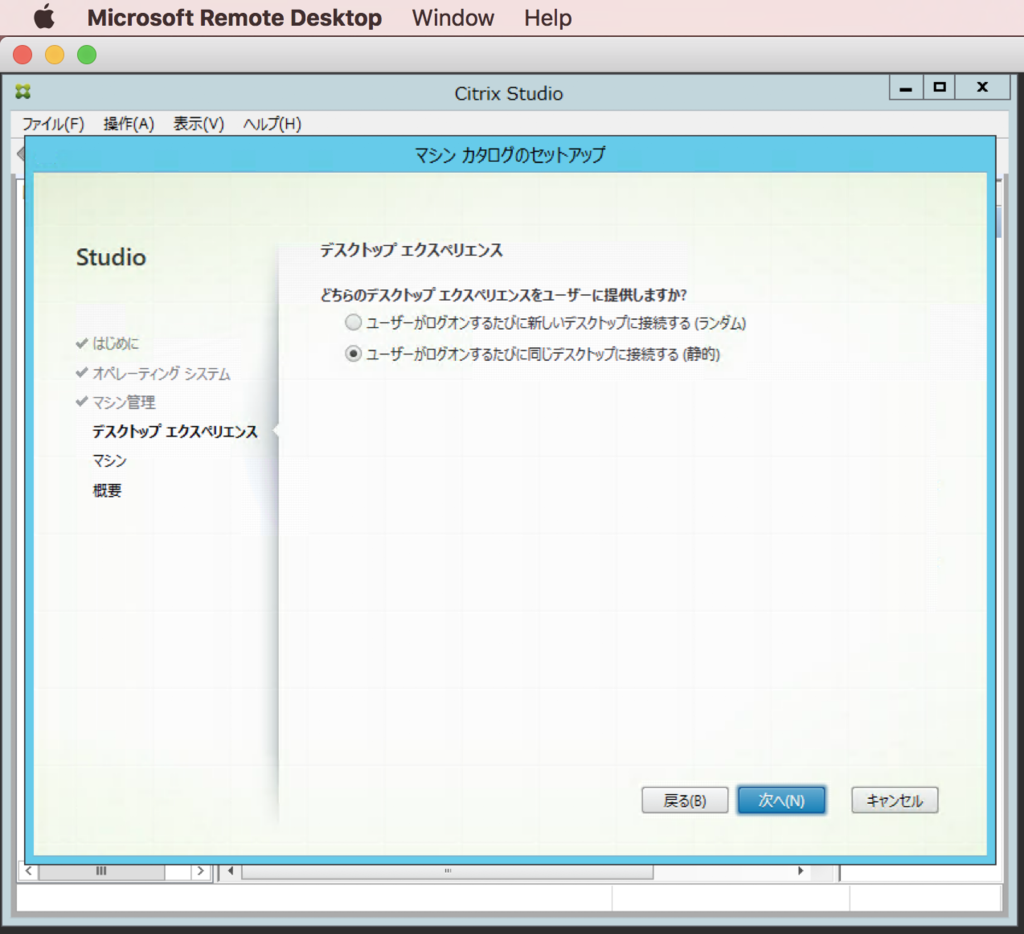Click right arrow of center pane scrollbar
Viewport: 1024px width, 934px height.
[x=801, y=871]
